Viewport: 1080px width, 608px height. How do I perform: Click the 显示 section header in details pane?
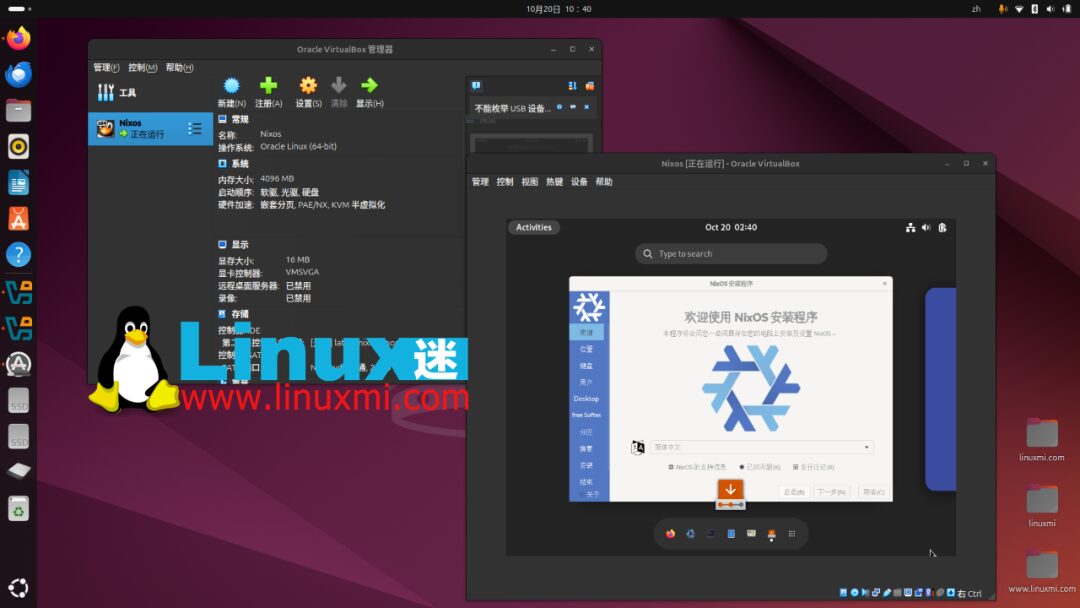pos(240,244)
